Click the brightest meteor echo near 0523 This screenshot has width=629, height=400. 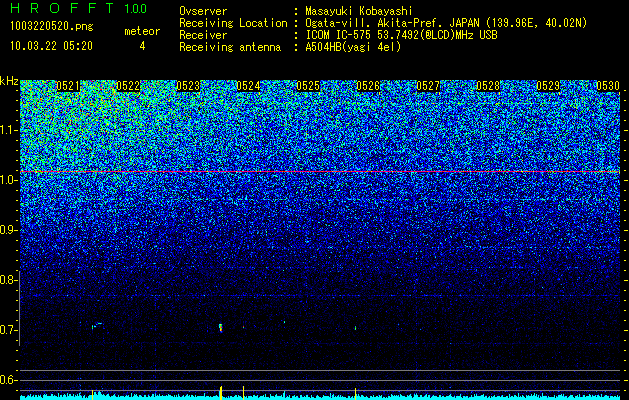coord(220,327)
